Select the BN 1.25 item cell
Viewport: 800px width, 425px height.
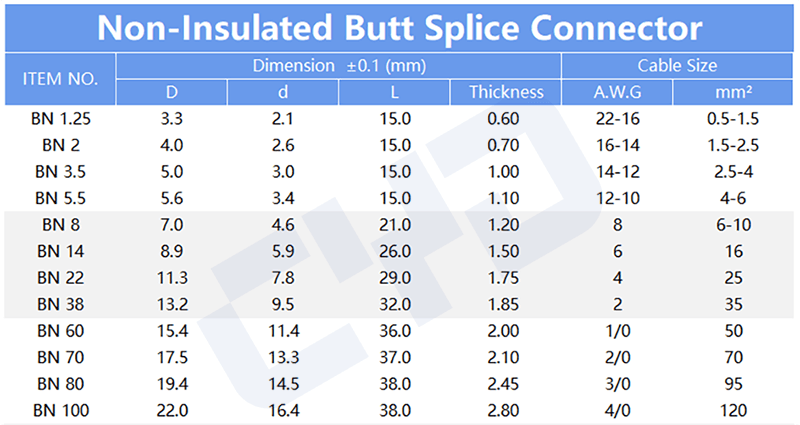click(60, 119)
